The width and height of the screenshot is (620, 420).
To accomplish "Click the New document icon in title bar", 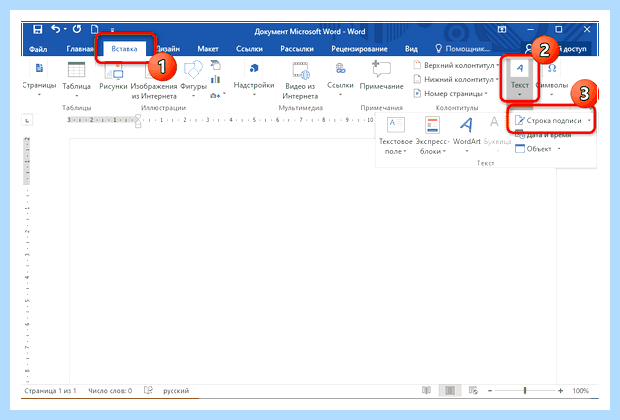I will coord(95,29).
